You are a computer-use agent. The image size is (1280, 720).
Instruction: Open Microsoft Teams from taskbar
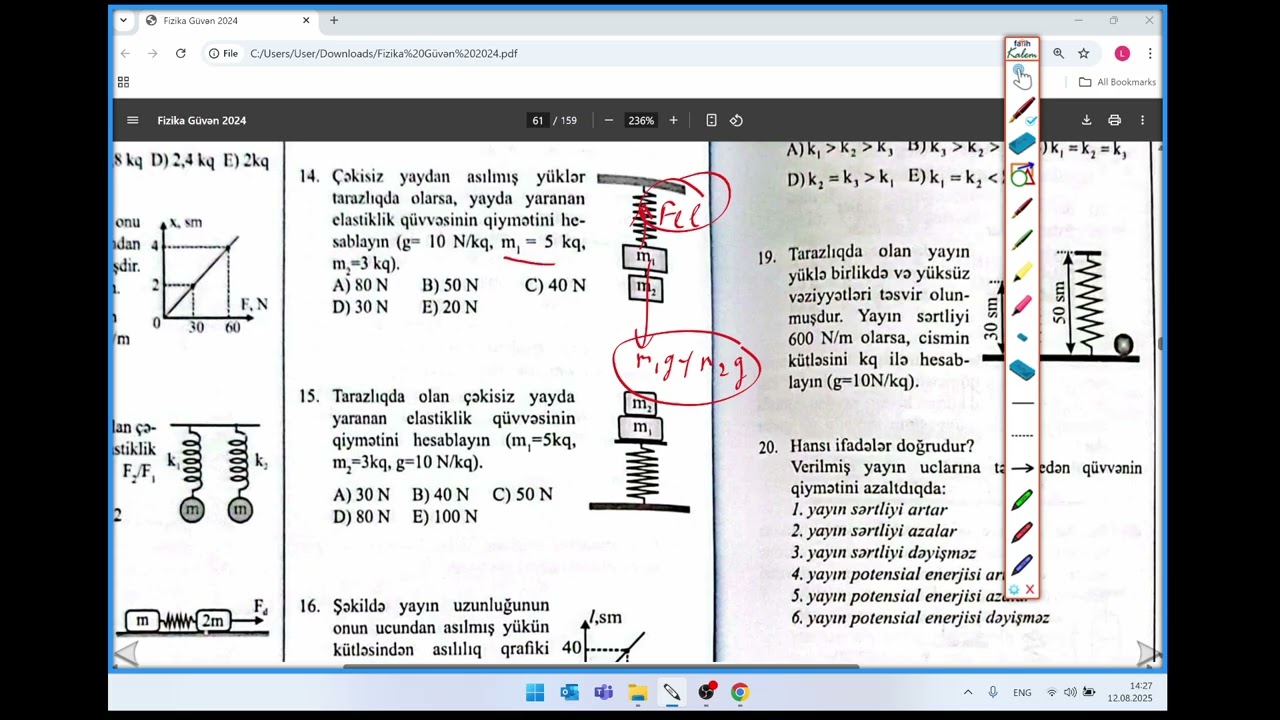[603, 692]
